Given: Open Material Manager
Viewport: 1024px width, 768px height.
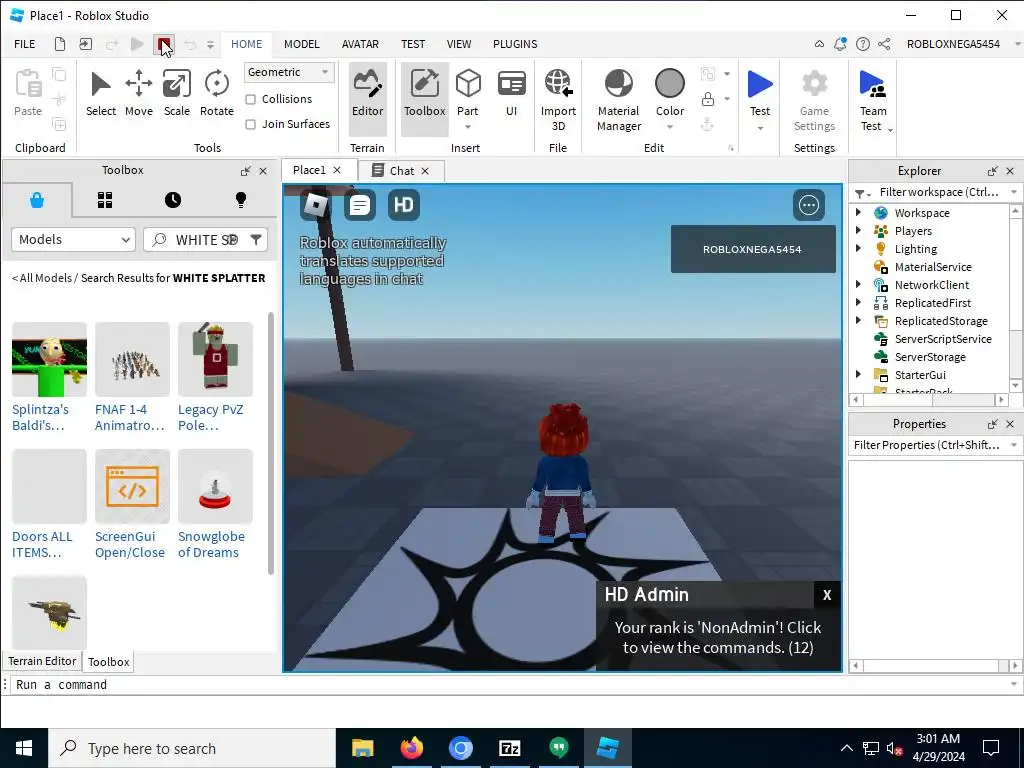Looking at the screenshot, I should pyautogui.click(x=619, y=100).
